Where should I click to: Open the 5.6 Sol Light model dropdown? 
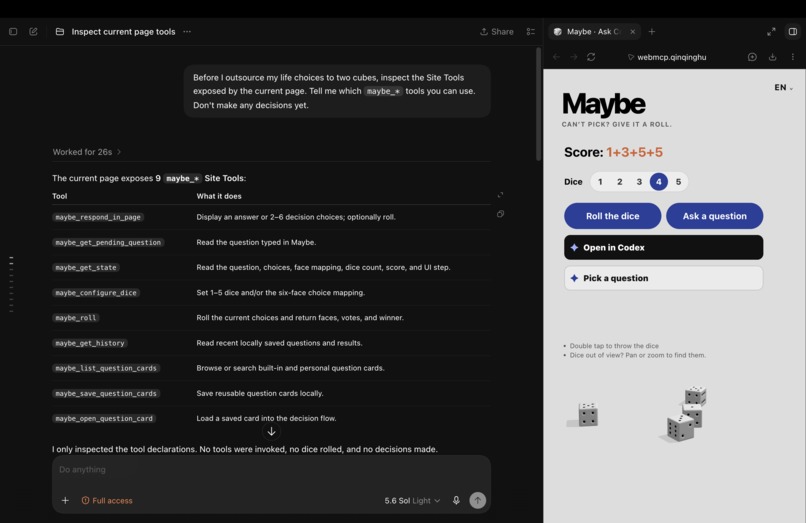click(x=412, y=500)
